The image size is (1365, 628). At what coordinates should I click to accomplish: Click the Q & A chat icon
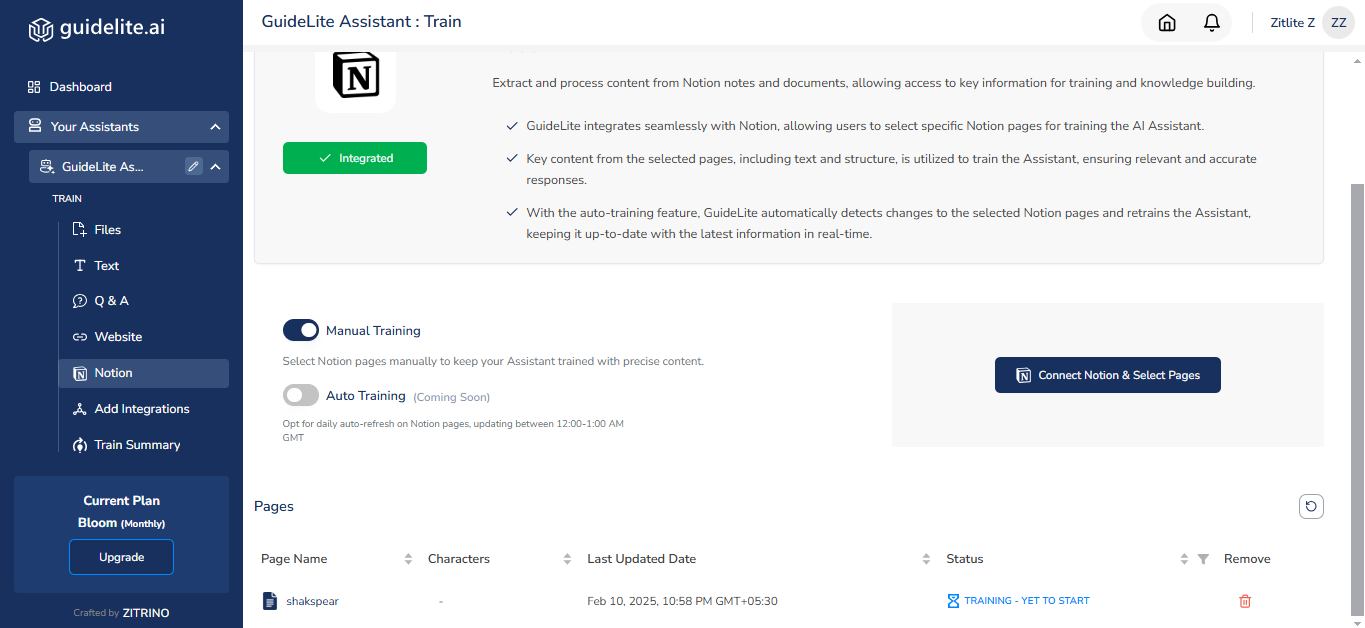click(x=80, y=301)
